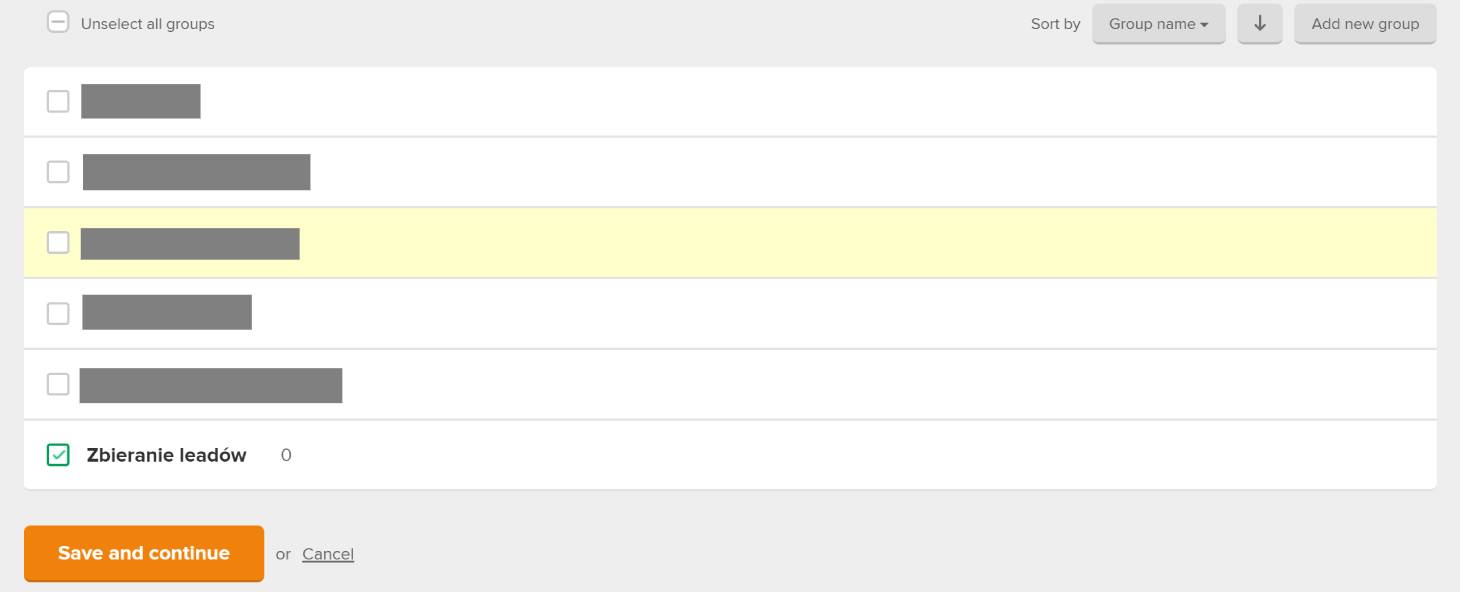
Task: Tick the fifth group row's checkbox
Action: click(x=58, y=384)
